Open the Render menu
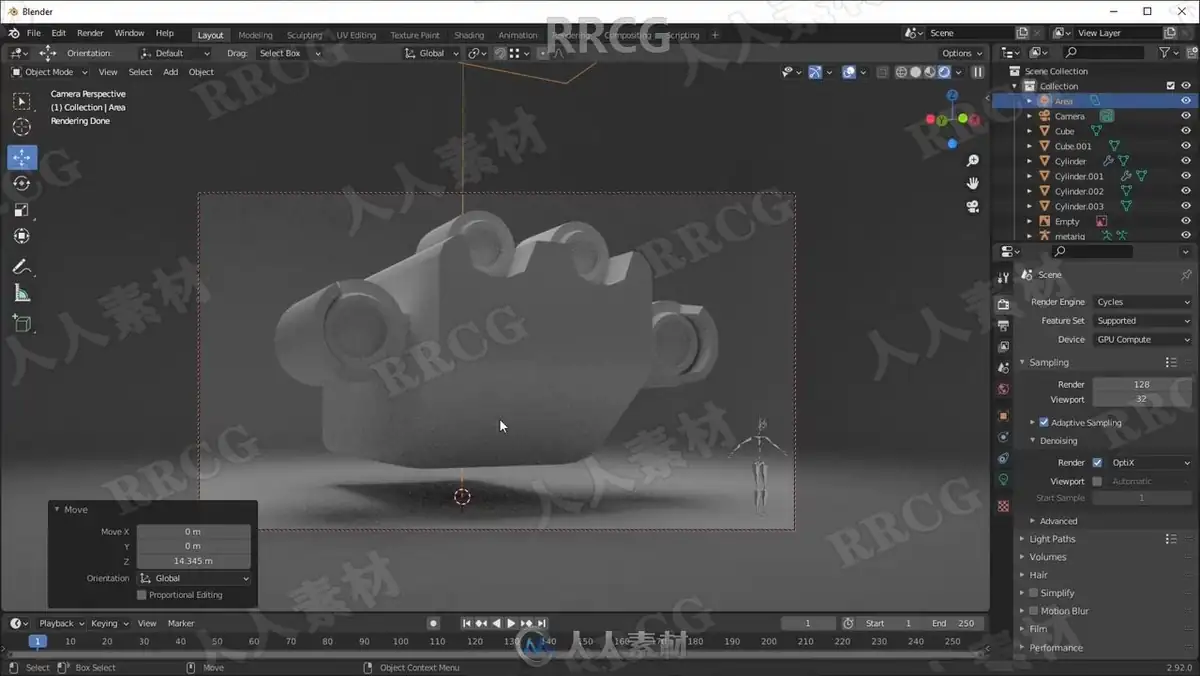Image resolution: width=1200 pixels, height=676 pixels. pos(90,33)
